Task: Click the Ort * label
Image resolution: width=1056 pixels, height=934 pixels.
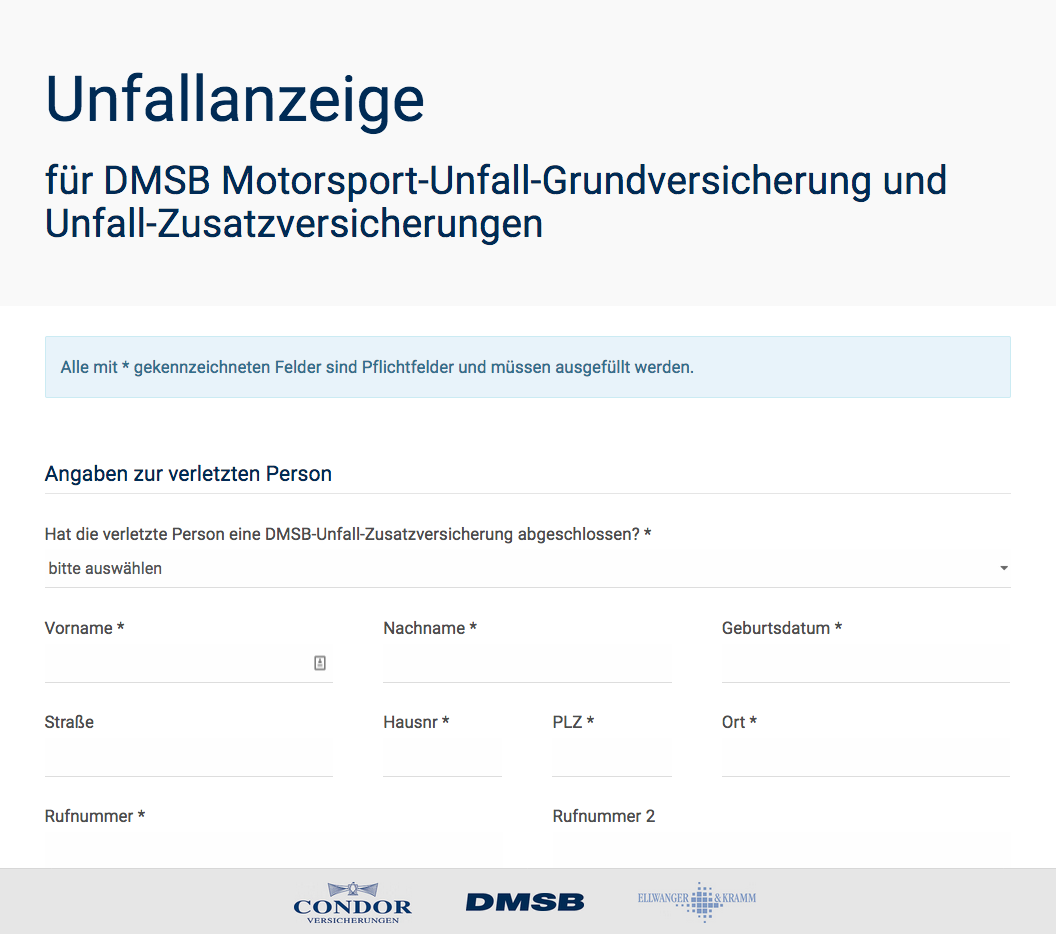Action: [739, 722]
